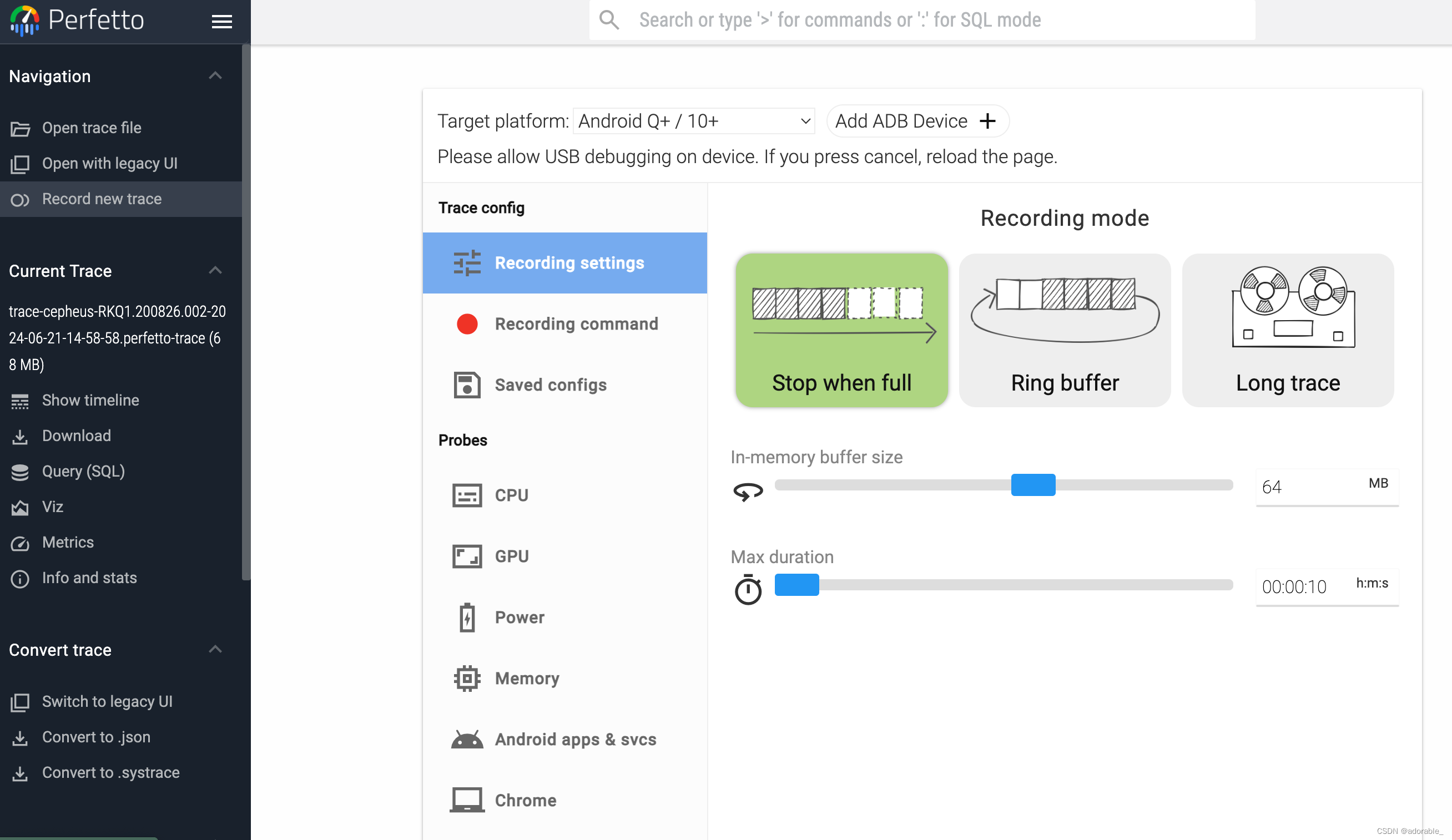The width and height of the screenshot is (1452, 840).
Task: Select the Memory probe icon
Action: [x=466, y=678]
